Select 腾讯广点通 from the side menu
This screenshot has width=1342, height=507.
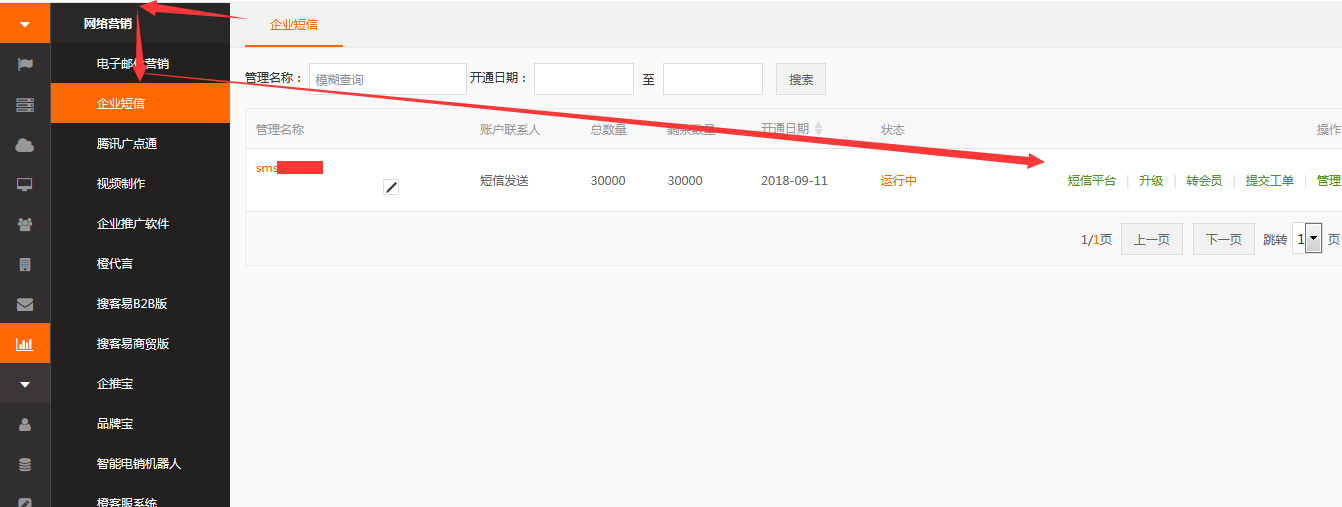pos(126,144)
